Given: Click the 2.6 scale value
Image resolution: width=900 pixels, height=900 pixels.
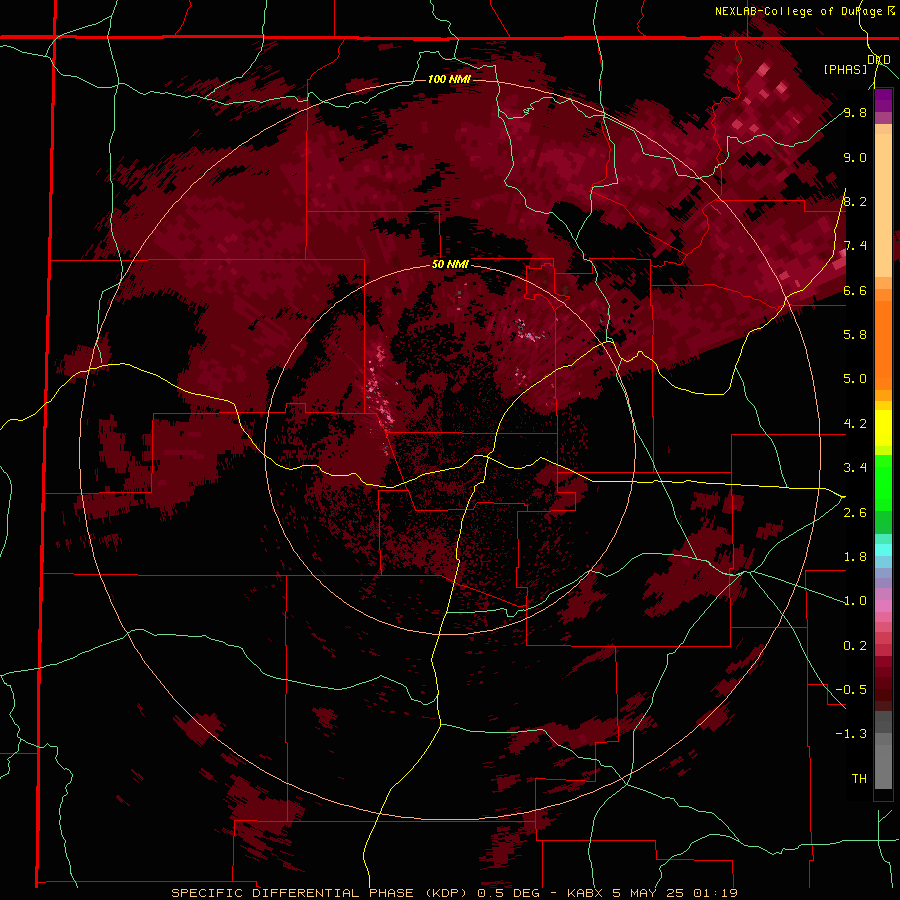Looking at the screenshot, I should pos(855,513).
